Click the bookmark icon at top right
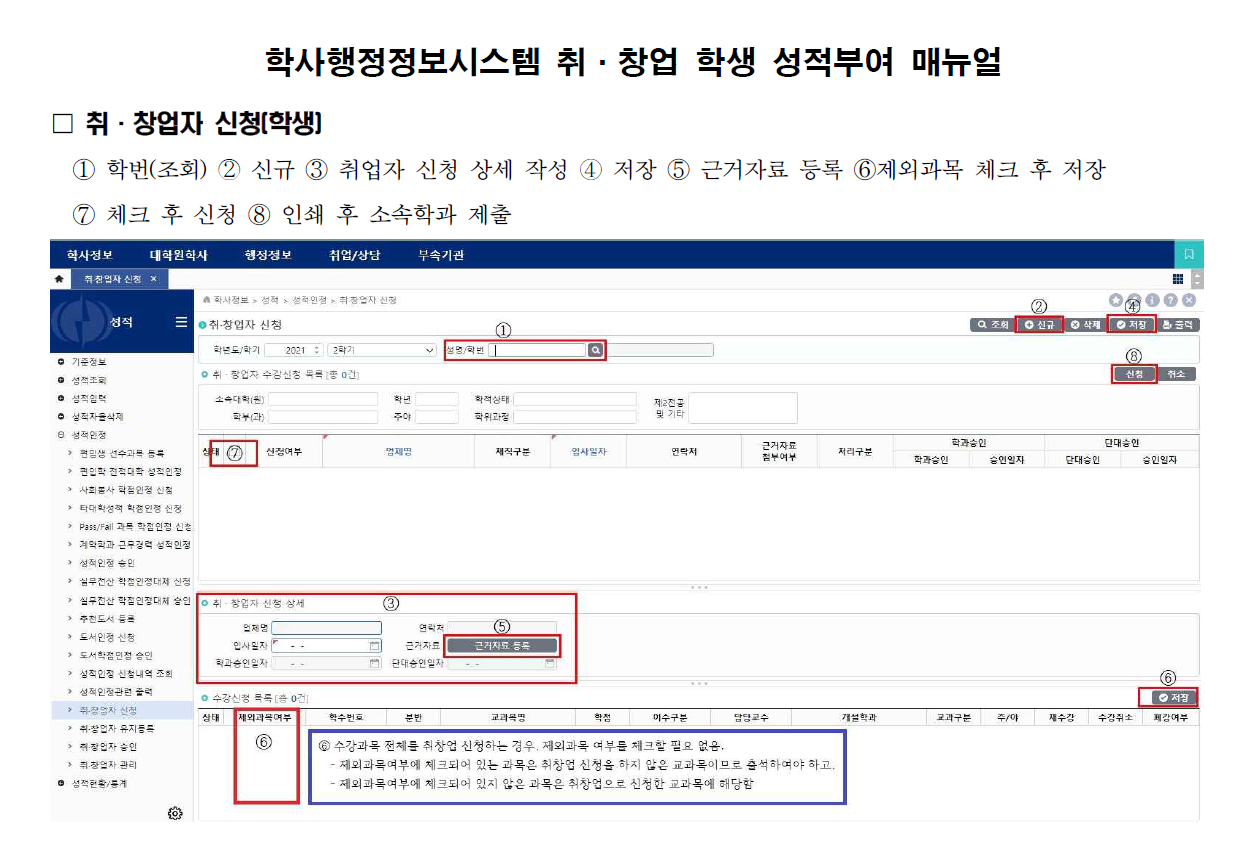Viewport: 1238px width, 865px height. click(1189, 255)
